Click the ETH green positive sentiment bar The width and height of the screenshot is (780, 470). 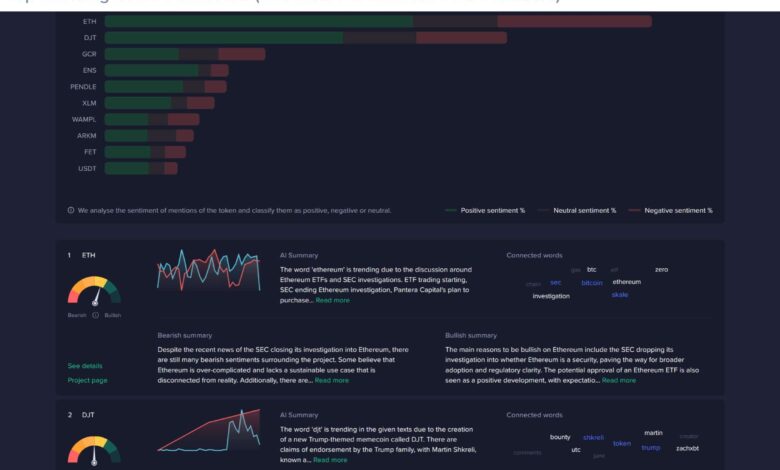click(x=258, y=21)
